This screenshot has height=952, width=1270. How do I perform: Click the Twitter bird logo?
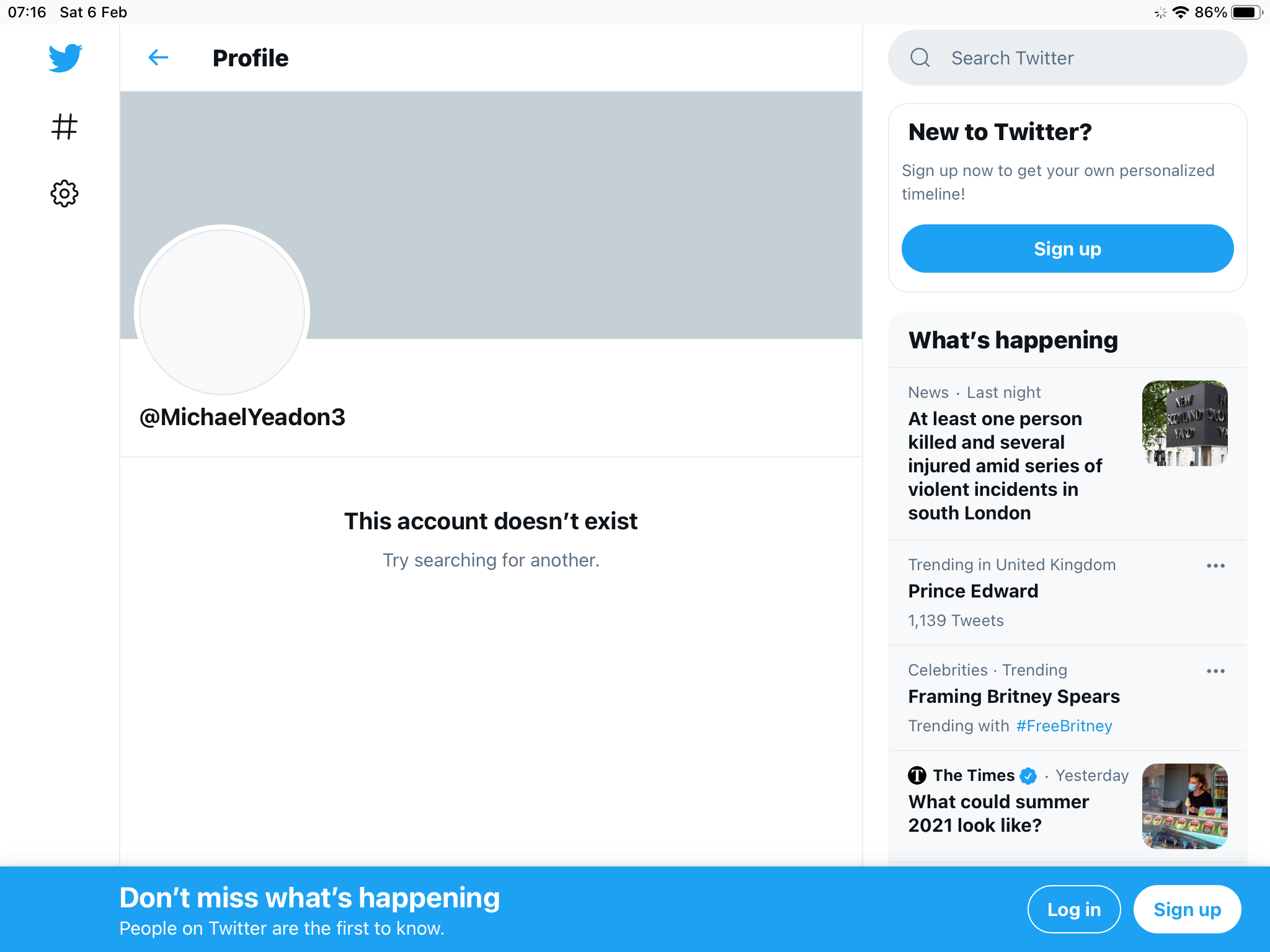point(65,58)
